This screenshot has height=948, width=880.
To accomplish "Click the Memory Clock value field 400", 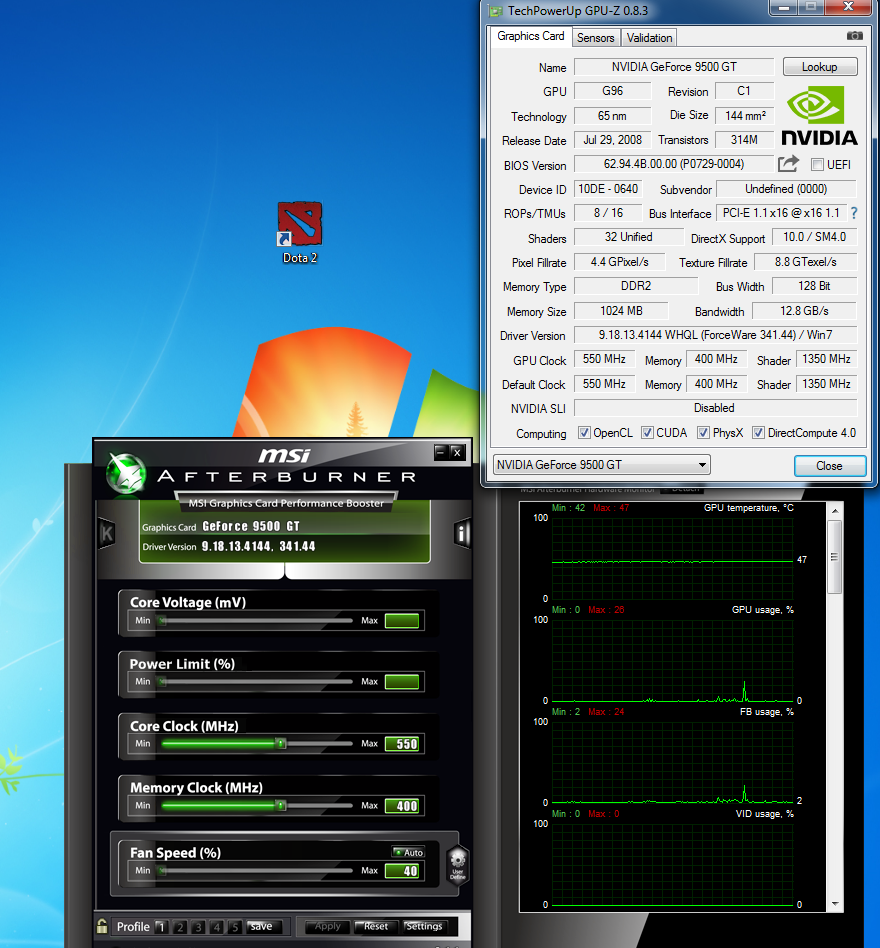I will pos(402,806).
